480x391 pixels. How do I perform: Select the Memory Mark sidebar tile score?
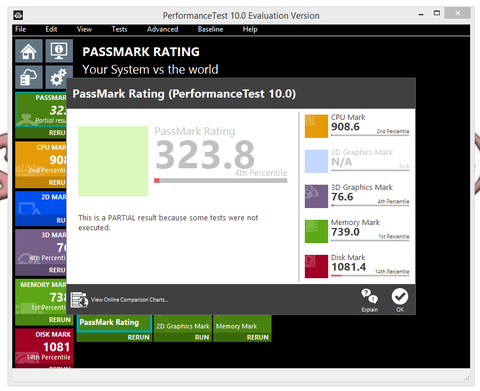pyautogui.click(x=58, y=297)
